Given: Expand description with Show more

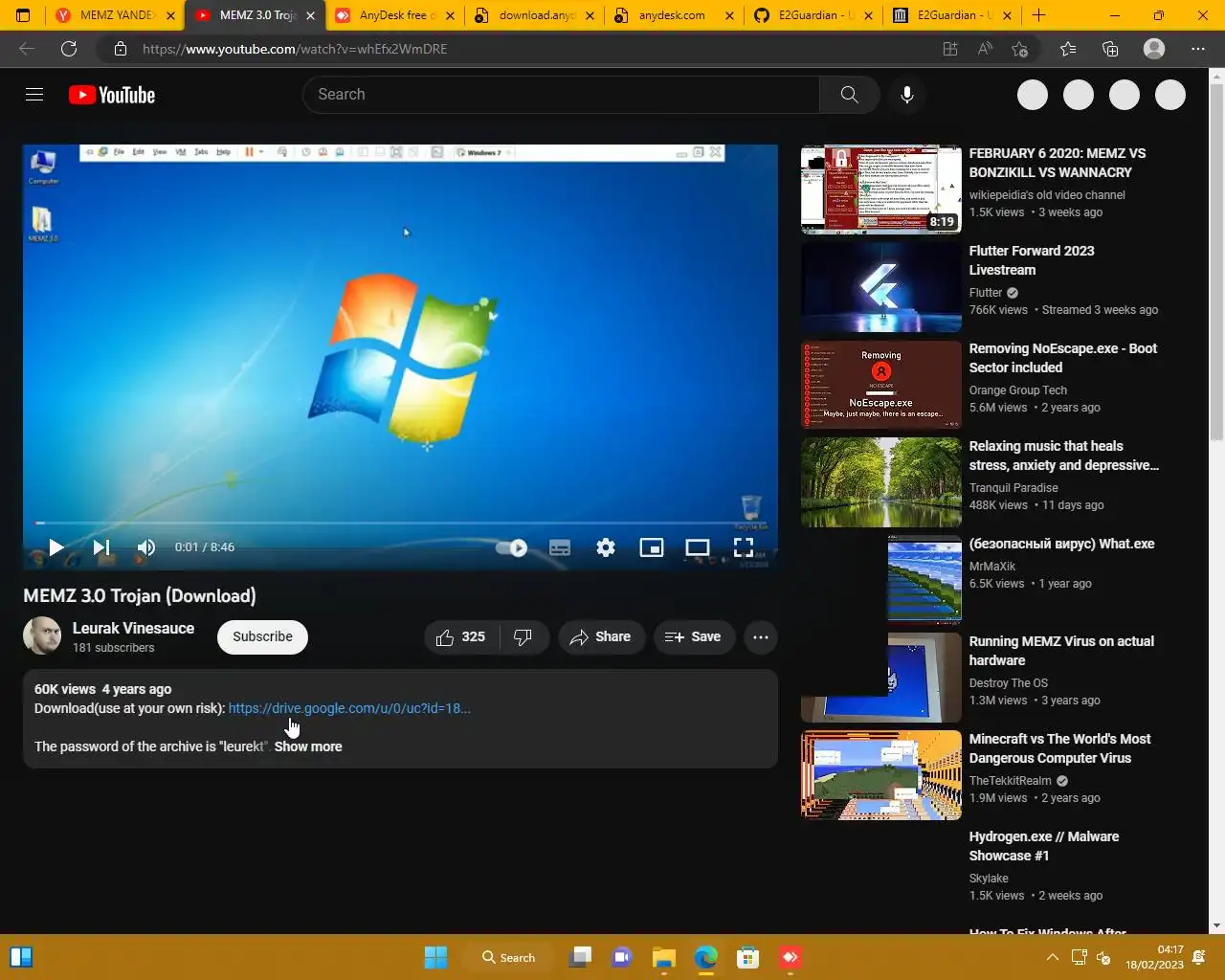Looking at the screenshot, I should point(308,746).
